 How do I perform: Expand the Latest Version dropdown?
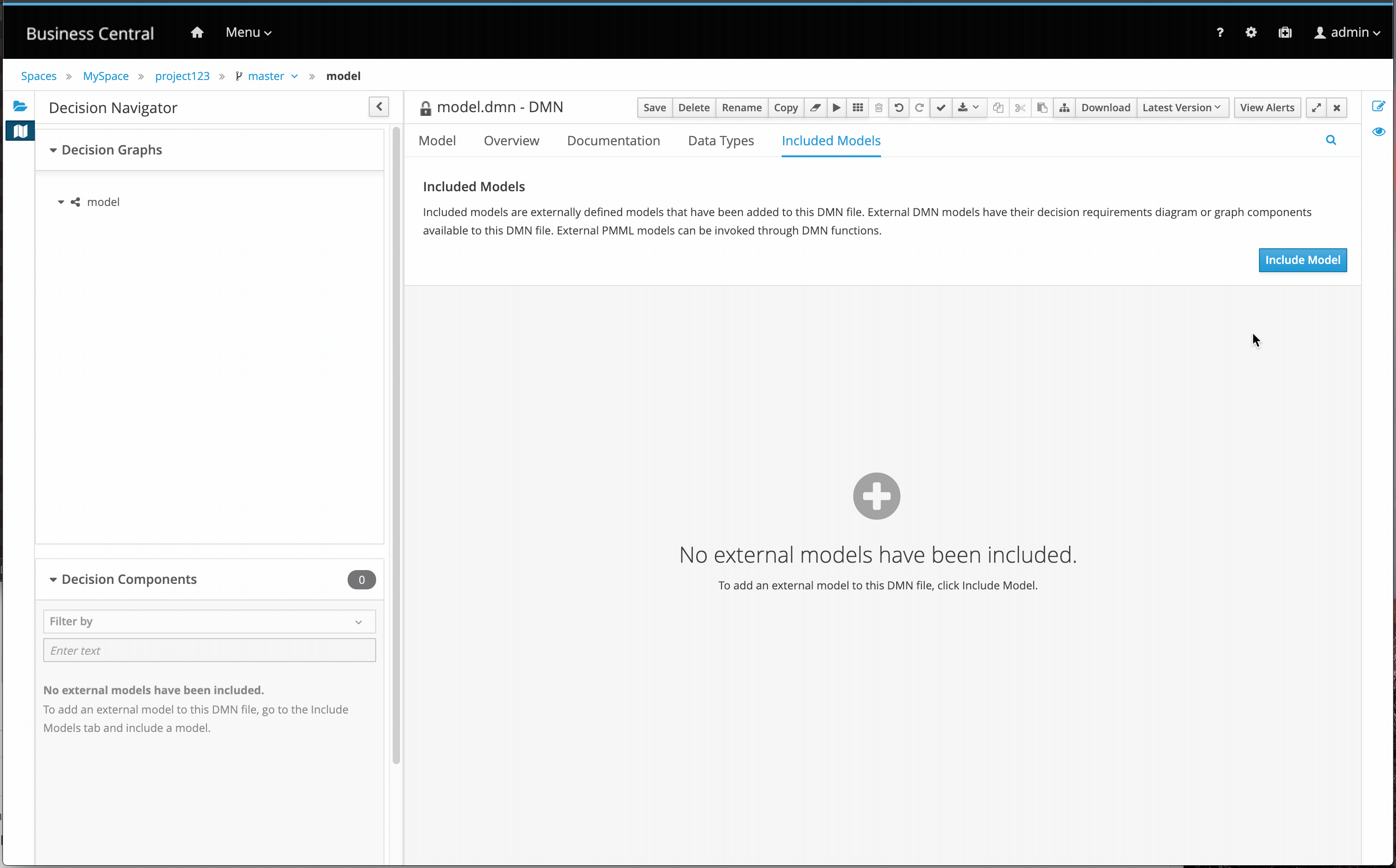pyautogui.click(x=1181, y=108)
